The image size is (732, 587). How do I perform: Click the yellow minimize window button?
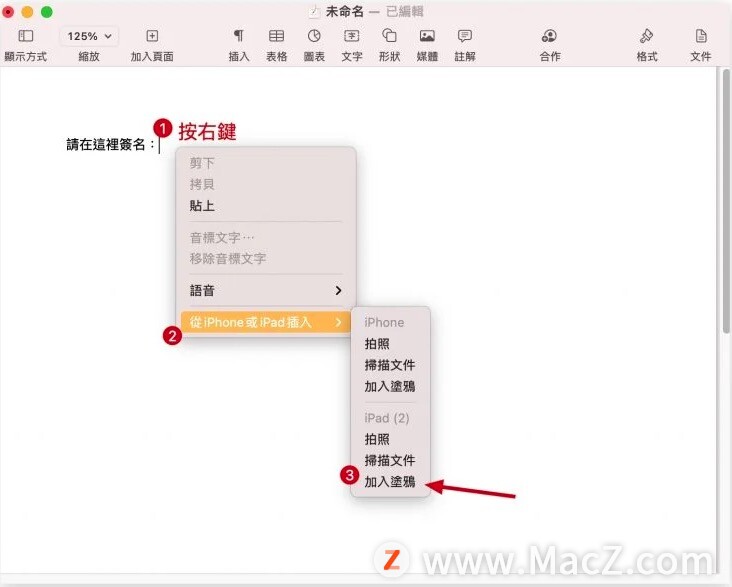(27, 12)
